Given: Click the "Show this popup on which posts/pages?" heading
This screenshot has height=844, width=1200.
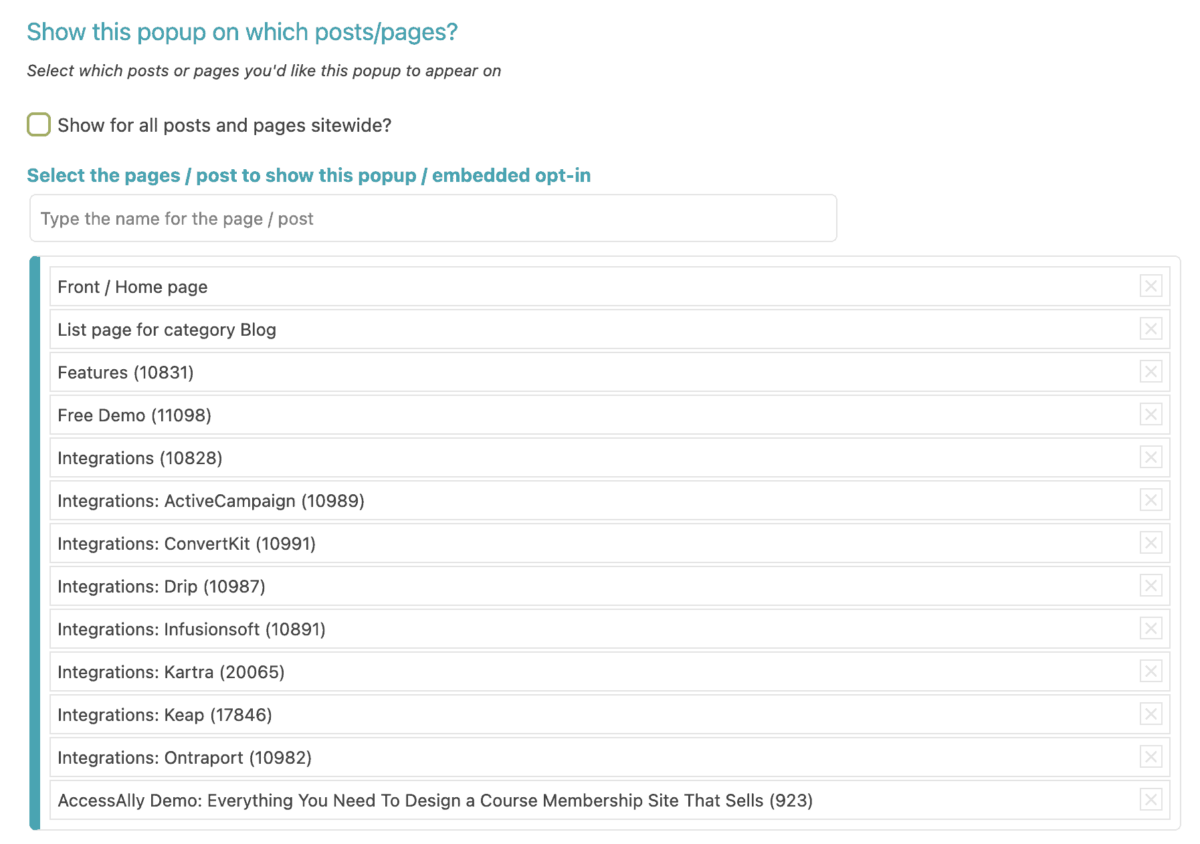Looking at the screenshot, I should coord(242,31).
